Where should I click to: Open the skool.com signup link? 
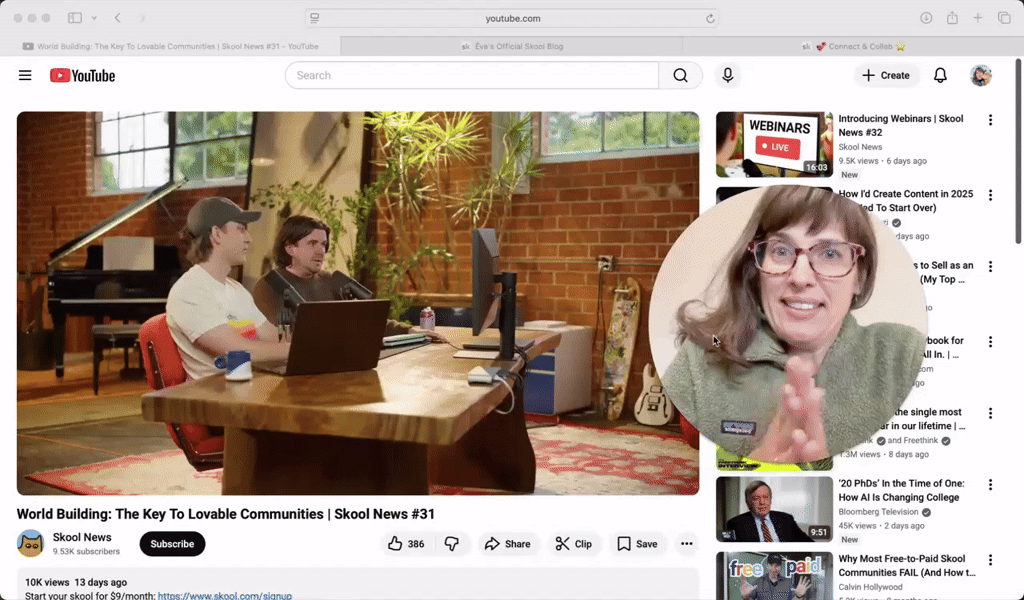[x=225, y=595]
